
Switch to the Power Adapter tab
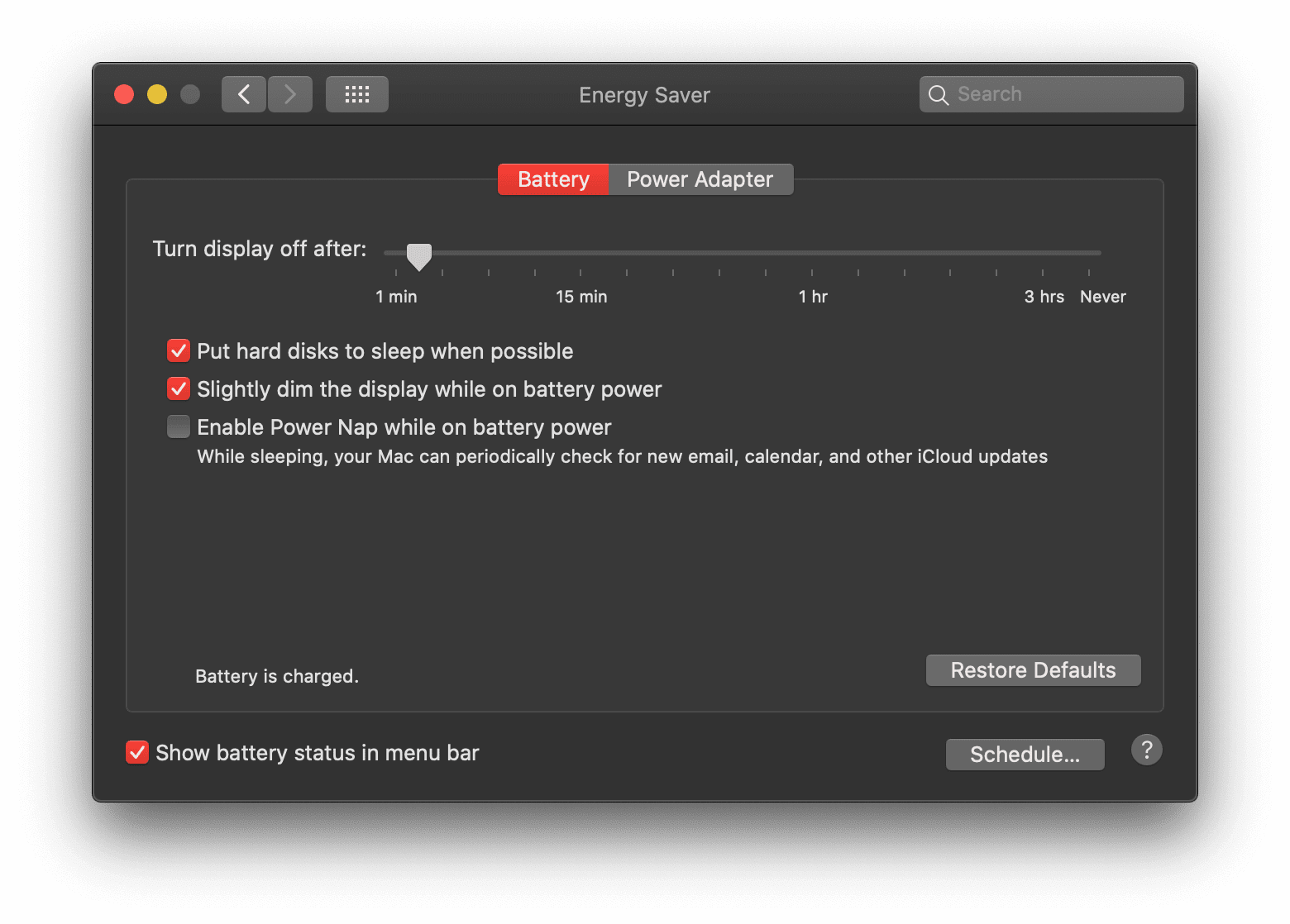[700, 179]
